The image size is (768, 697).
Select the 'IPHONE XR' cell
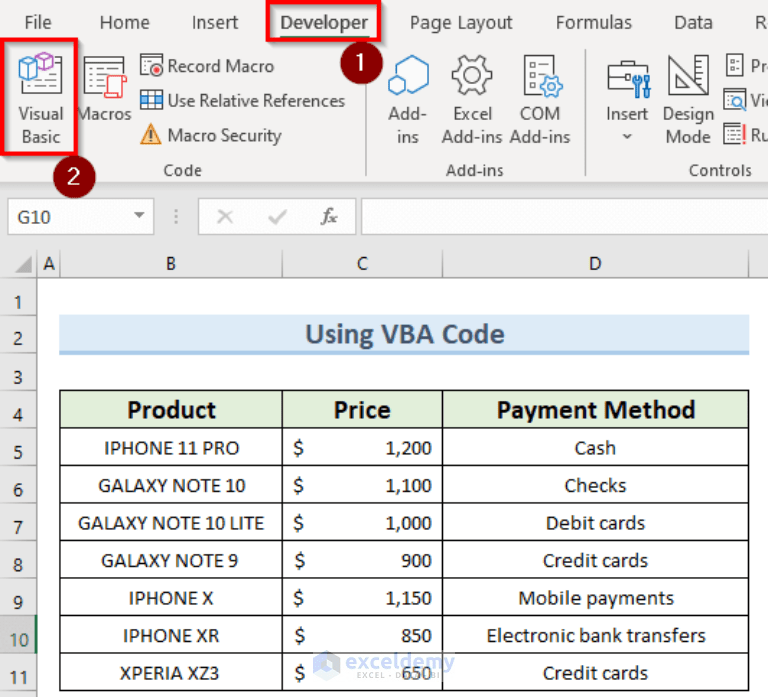(171, 635)
